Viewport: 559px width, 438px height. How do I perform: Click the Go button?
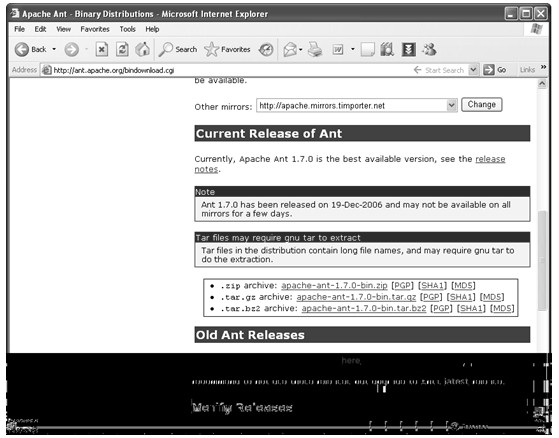coord(495,70)
